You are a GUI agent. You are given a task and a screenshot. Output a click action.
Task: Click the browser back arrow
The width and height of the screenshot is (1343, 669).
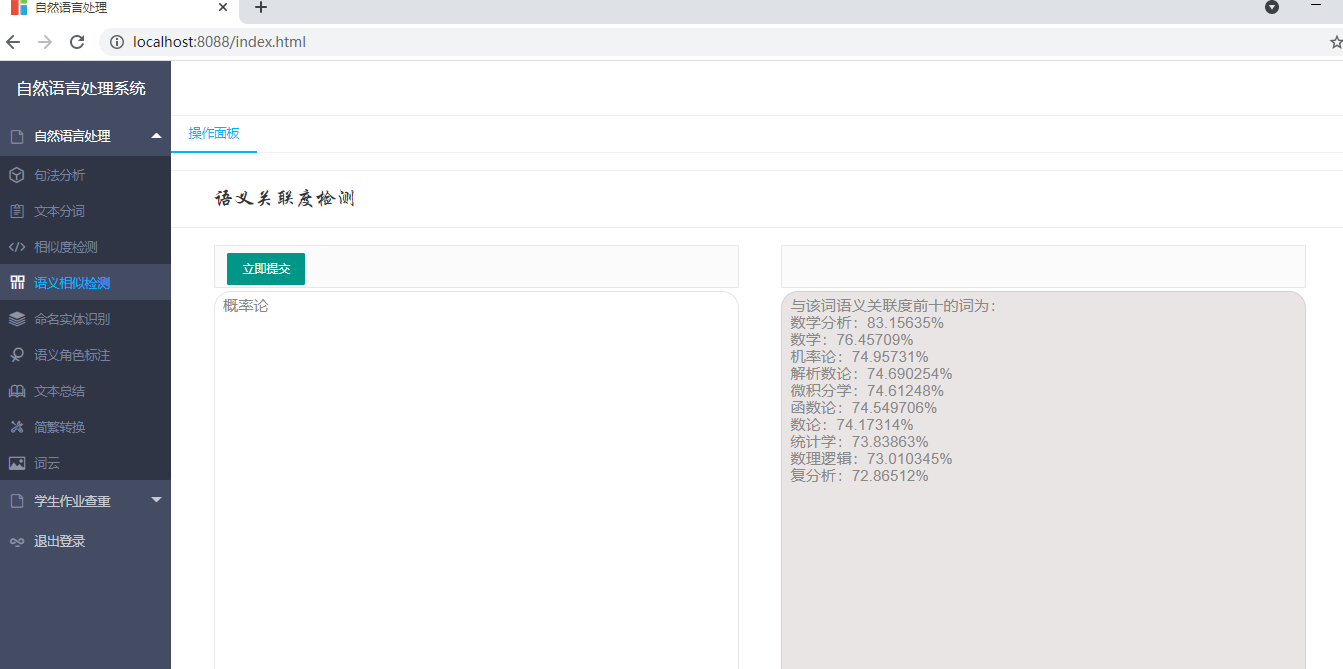pos(13,42)
